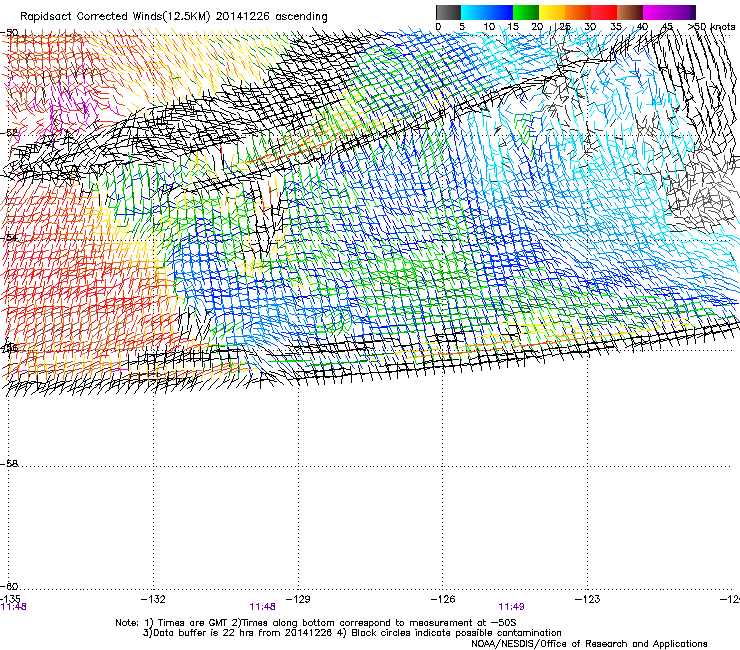Click the Rapidscat Corrected Winds title text
Screen dimensions: 740x650
tap(174, 16)
